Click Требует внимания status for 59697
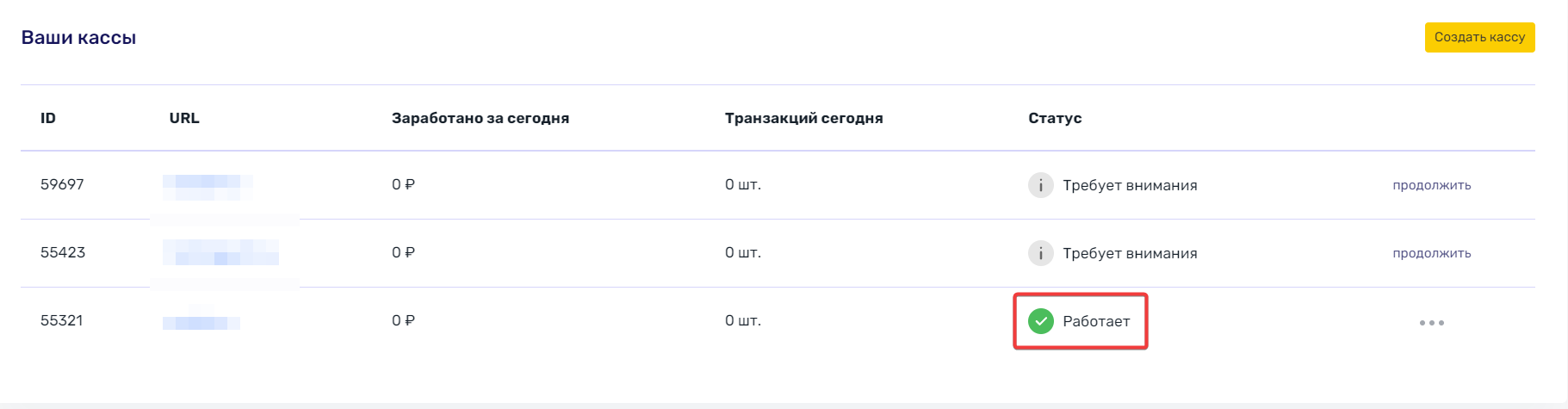 click(1130, 185)
